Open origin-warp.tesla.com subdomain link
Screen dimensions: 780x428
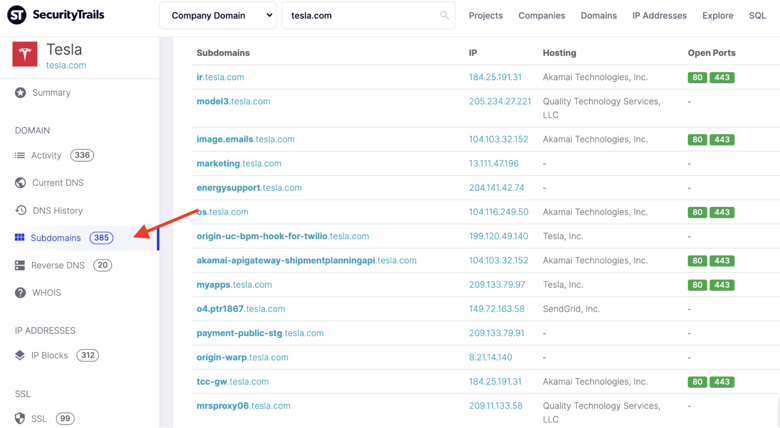[242, 357]
